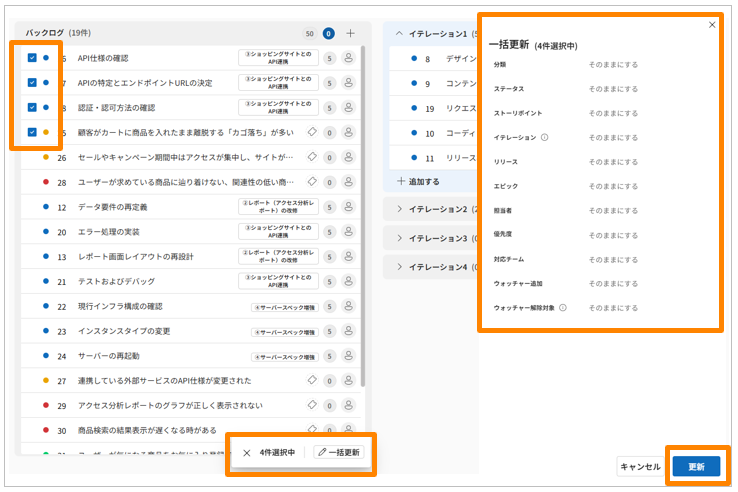This screenshot has width=738, height=492.
Task: Click the info icon next to ウォッチャー解除対象
Action: click(x=563, y=308)
